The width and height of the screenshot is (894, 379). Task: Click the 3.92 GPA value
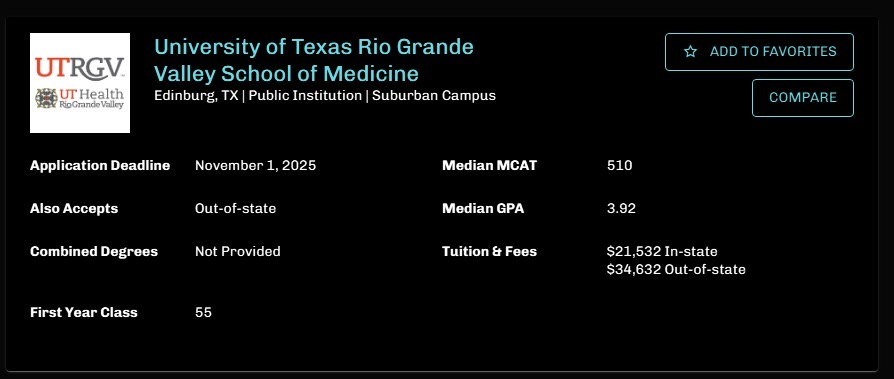click(x=621, y=209)
